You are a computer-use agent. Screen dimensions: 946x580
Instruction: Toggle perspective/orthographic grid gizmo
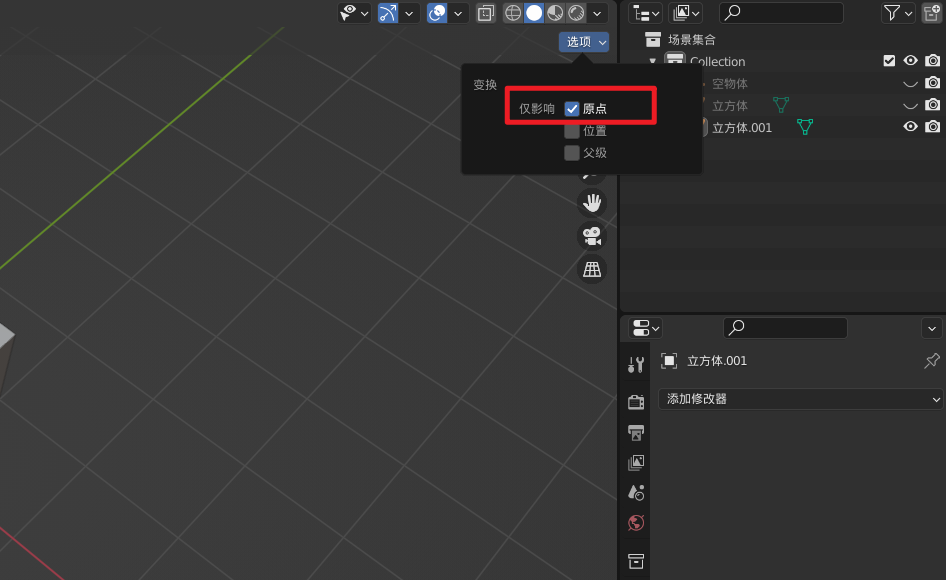coord(592,269)
